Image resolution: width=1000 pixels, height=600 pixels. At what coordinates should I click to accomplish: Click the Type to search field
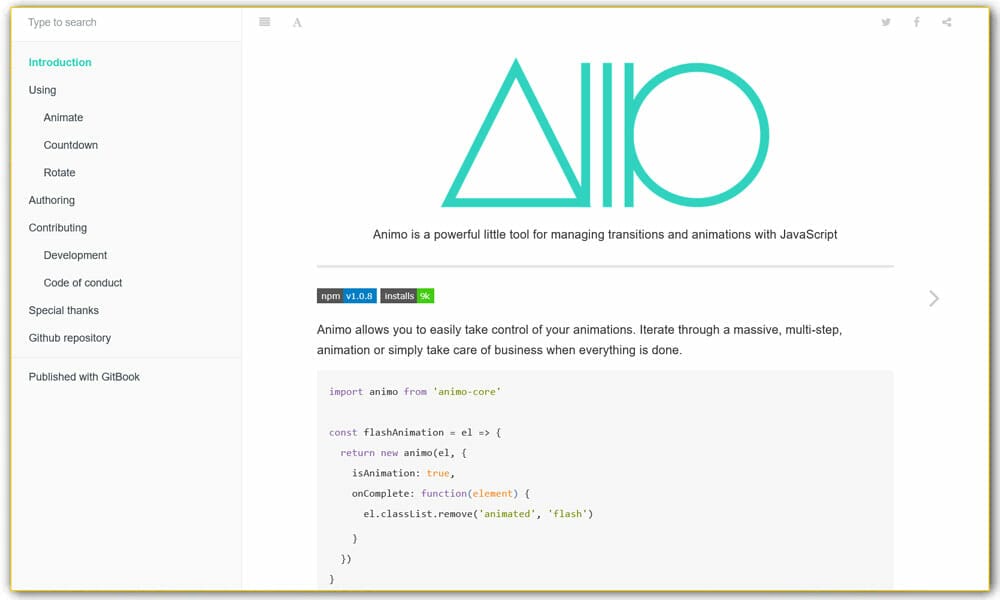[x=125, y=22]
